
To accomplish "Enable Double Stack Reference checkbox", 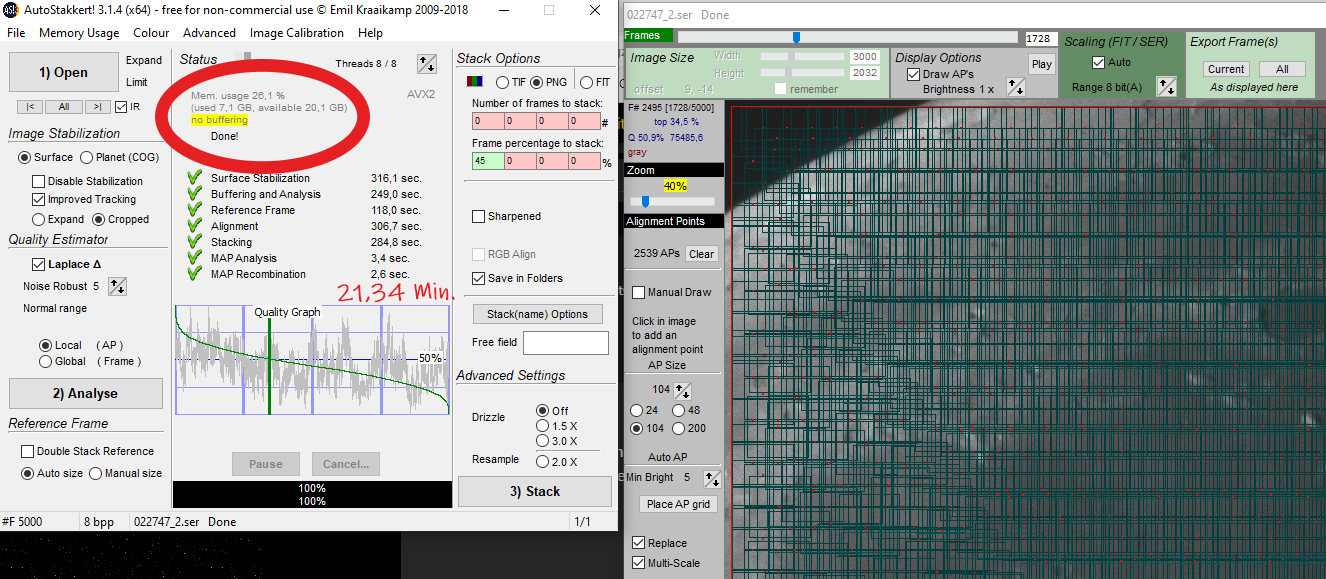I will coord(28,451).
